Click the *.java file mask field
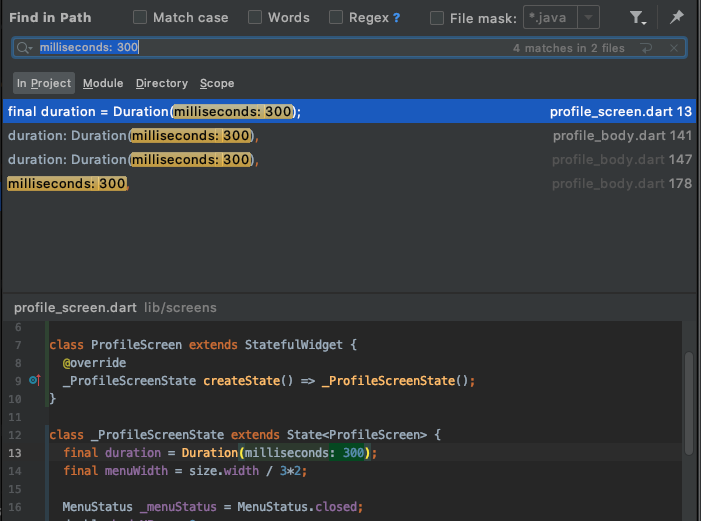Image resolution: width=701 pixels, height=521 pixels. pyautogui.click(x=550, y=17)
